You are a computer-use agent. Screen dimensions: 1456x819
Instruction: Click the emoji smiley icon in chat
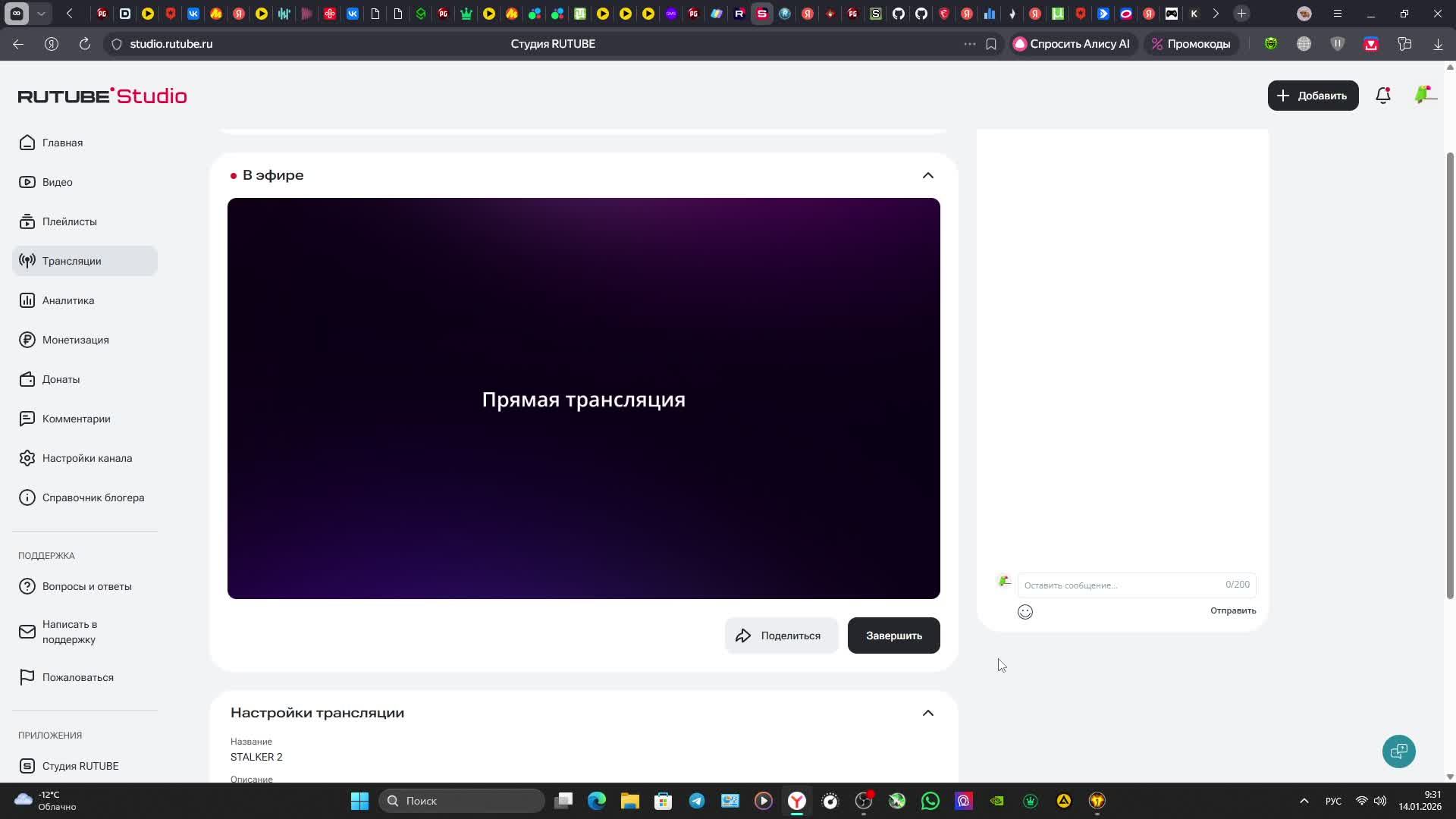coord(1025,612)
